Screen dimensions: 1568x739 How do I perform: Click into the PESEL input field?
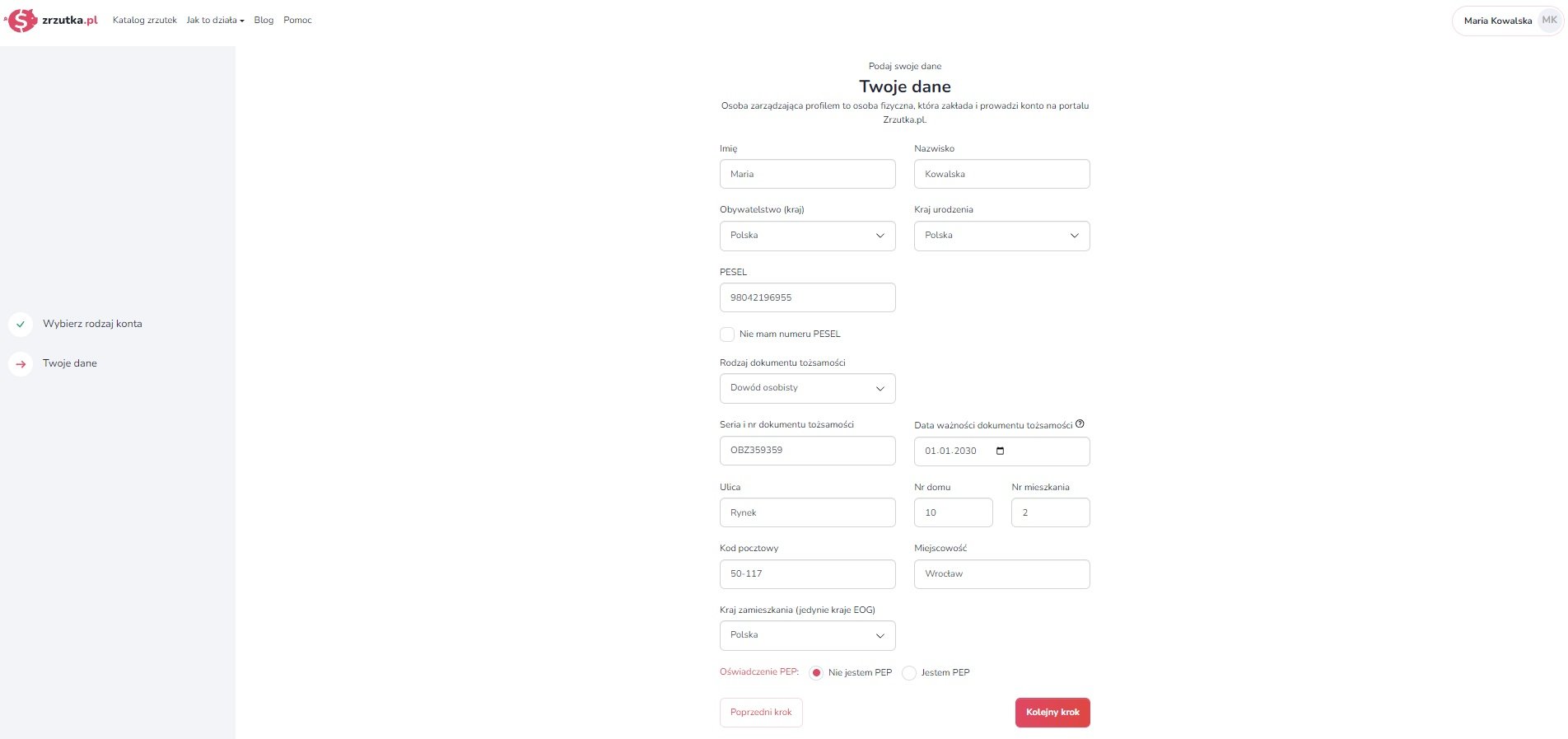[808, 297]
